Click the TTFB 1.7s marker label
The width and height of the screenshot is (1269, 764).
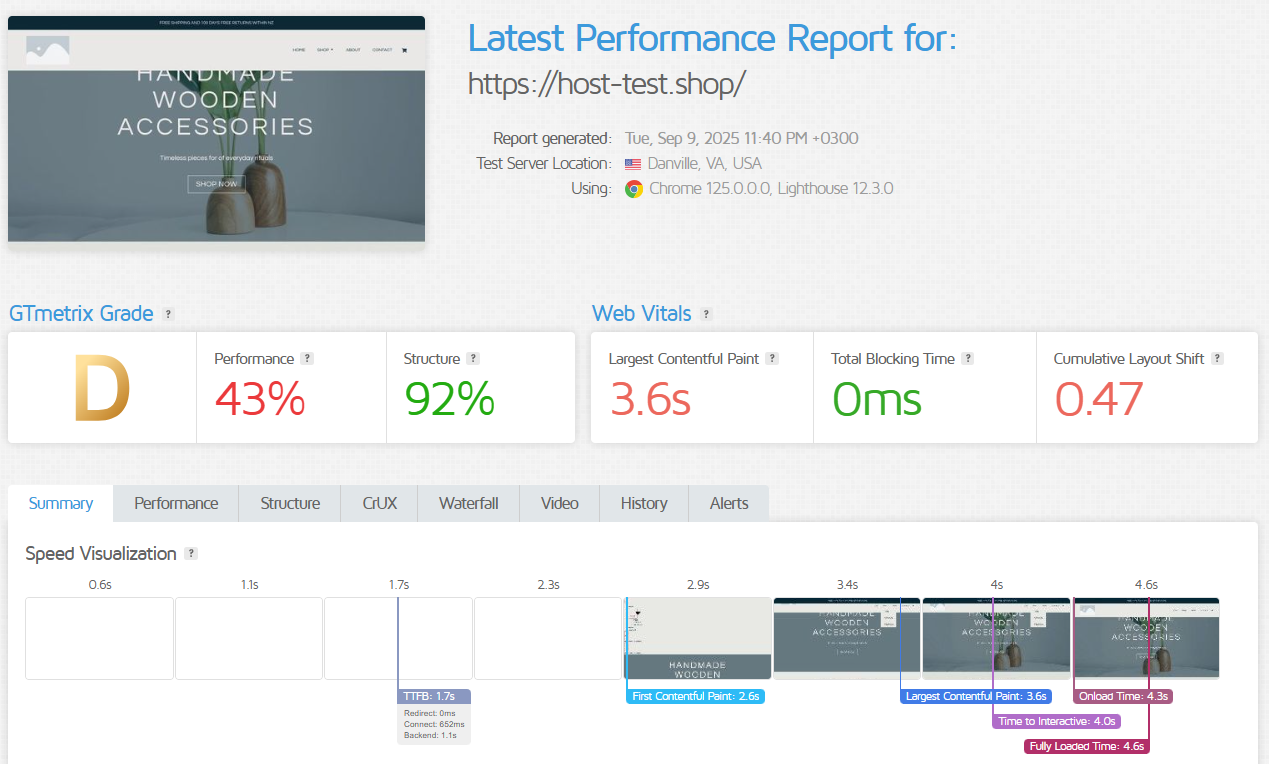click(433, 696)
